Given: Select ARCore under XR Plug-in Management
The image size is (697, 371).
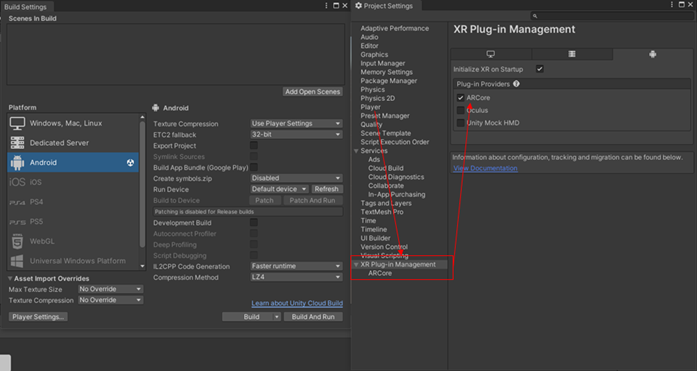Looking at the screenshot, I should pyautogui.click(x=380, y=273).
